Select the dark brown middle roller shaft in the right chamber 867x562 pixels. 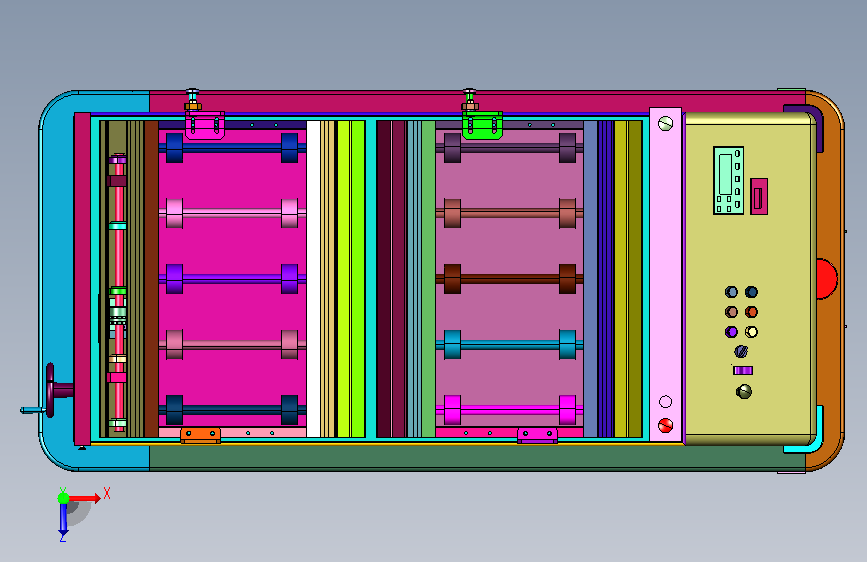pos(509,279)
